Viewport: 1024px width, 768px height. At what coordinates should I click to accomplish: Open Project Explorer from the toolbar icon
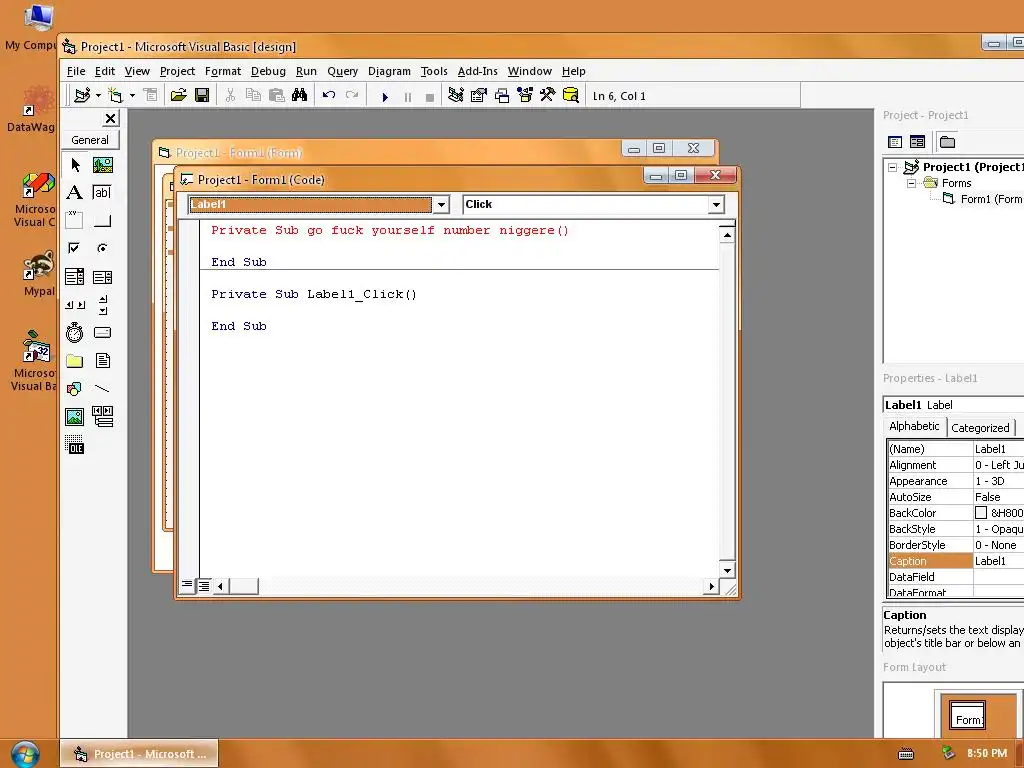point(456,95)
